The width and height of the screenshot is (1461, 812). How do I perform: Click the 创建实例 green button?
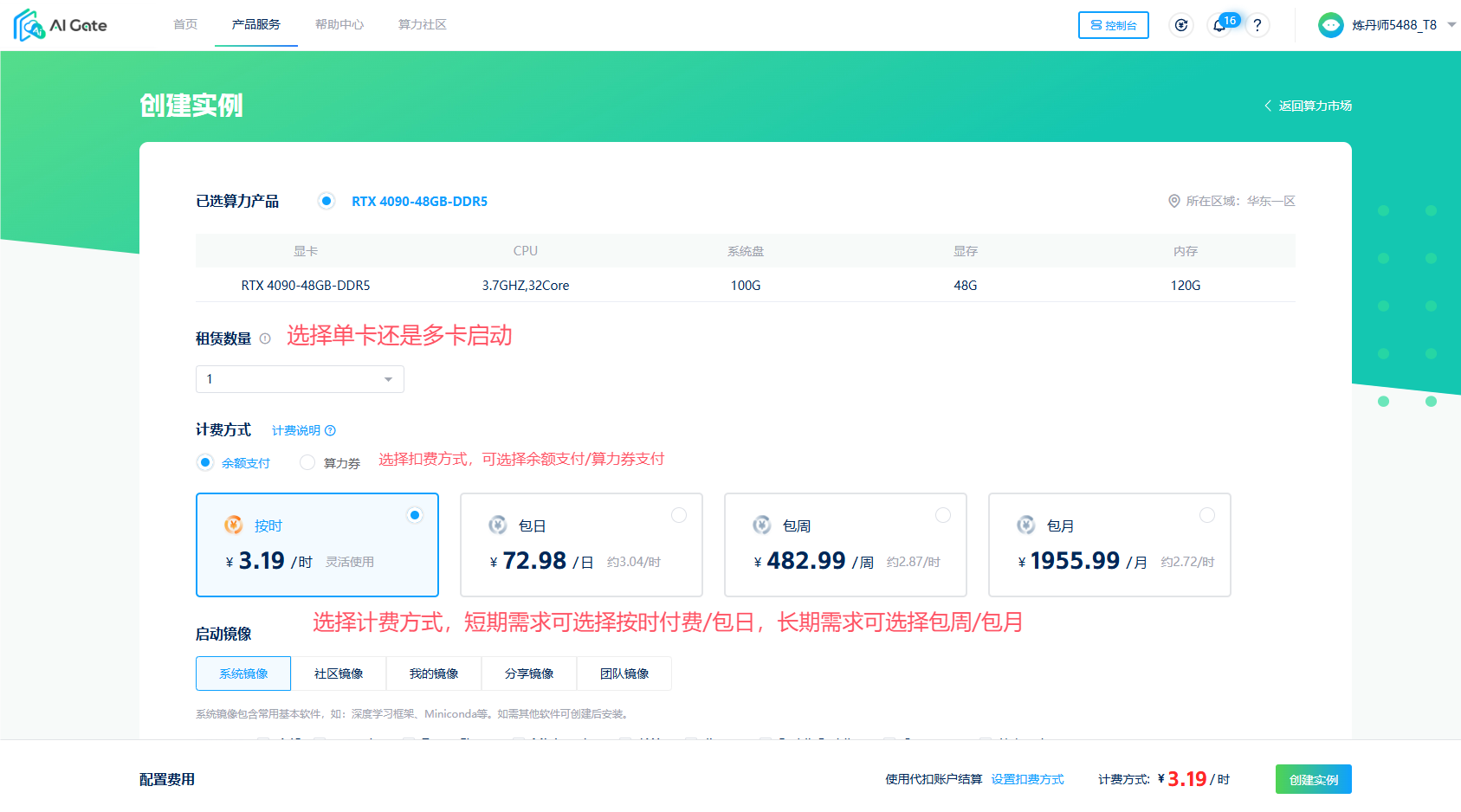[1314, 779]
